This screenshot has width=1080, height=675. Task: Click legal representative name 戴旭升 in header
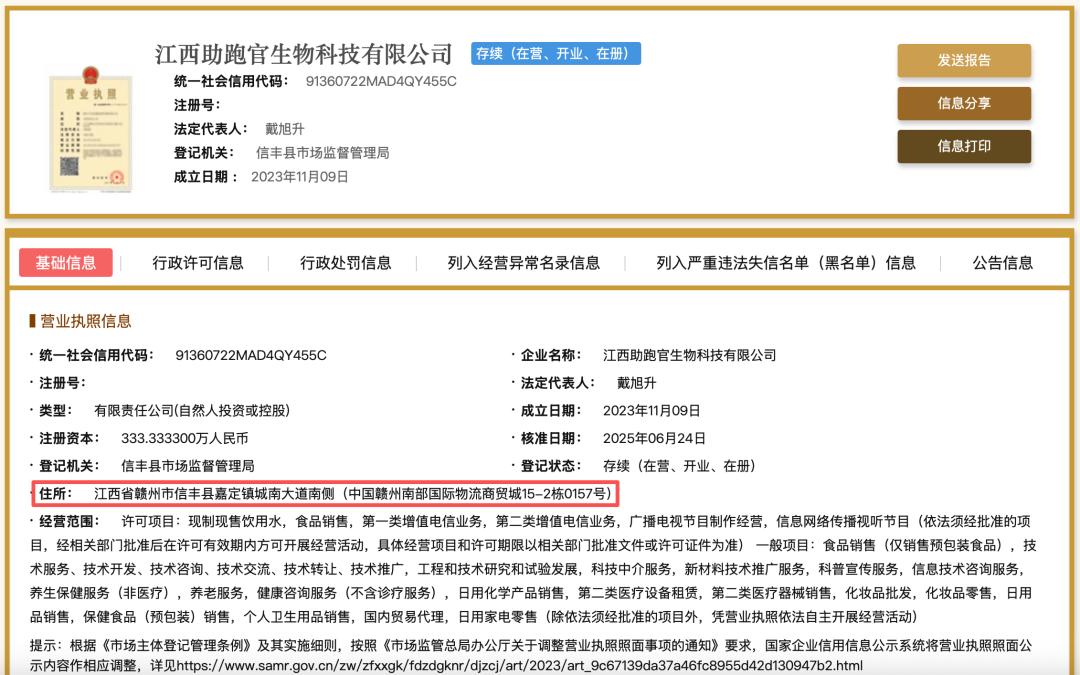[x=284, y=129]
